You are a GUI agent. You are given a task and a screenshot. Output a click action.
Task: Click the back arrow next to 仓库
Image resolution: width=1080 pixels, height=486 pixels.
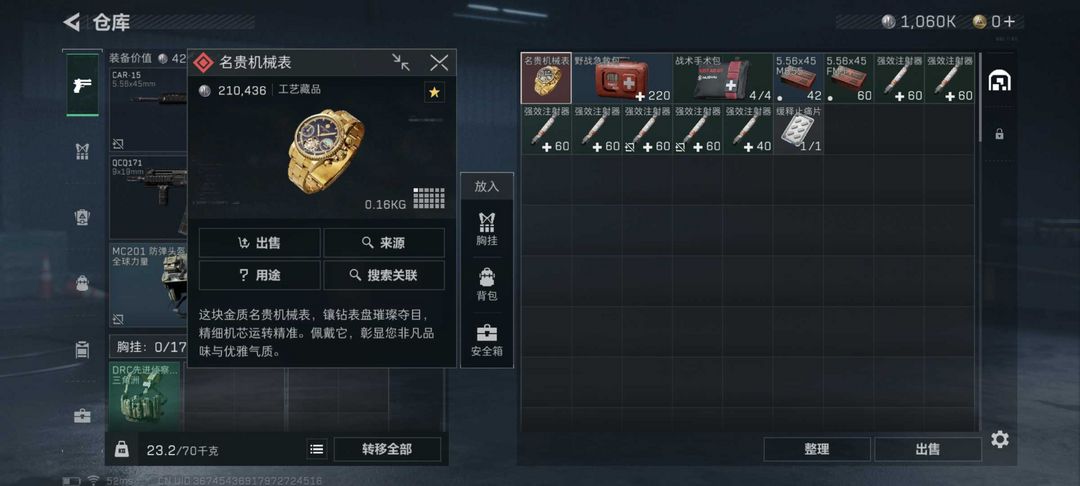72,22
